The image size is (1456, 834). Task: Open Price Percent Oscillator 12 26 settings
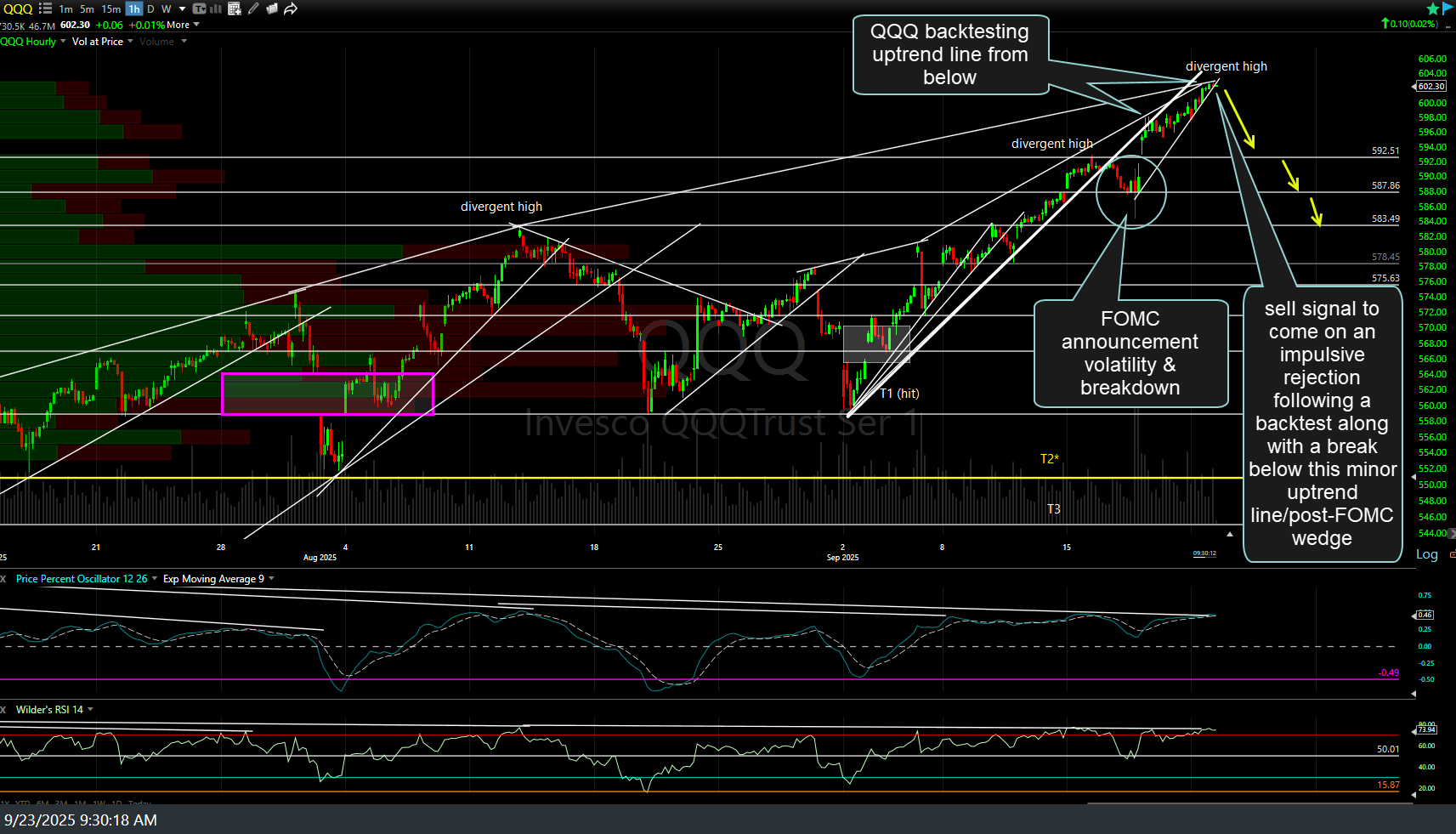[83, 578]
